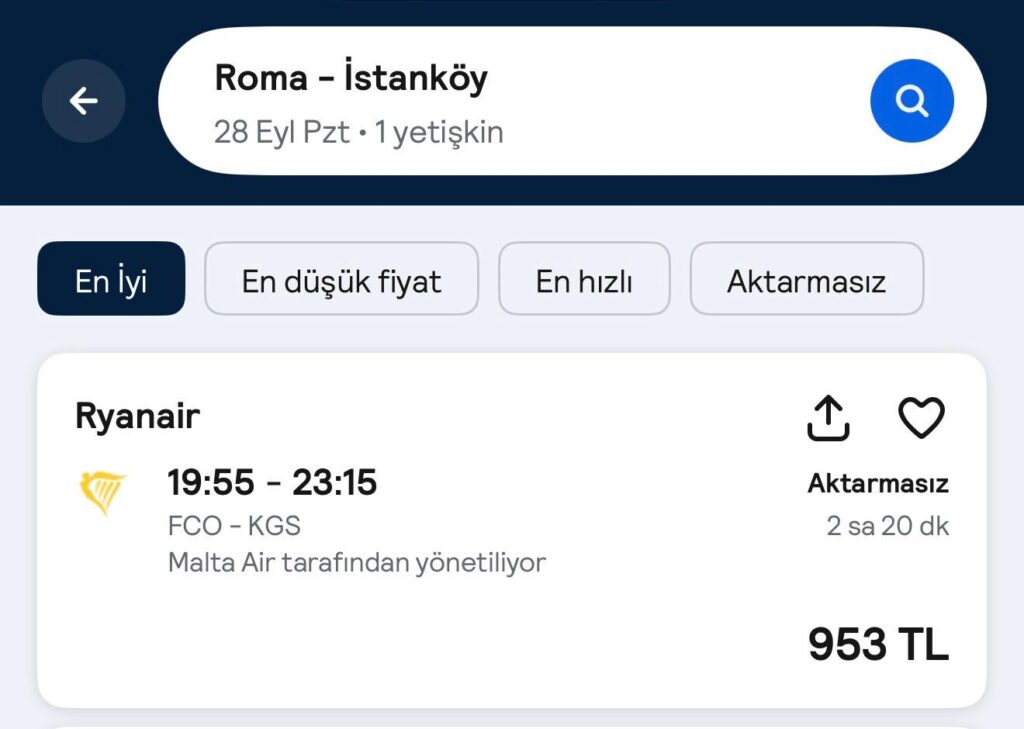
Task: Tap the FCO – KGS route text
Action: tap(234, 525)
